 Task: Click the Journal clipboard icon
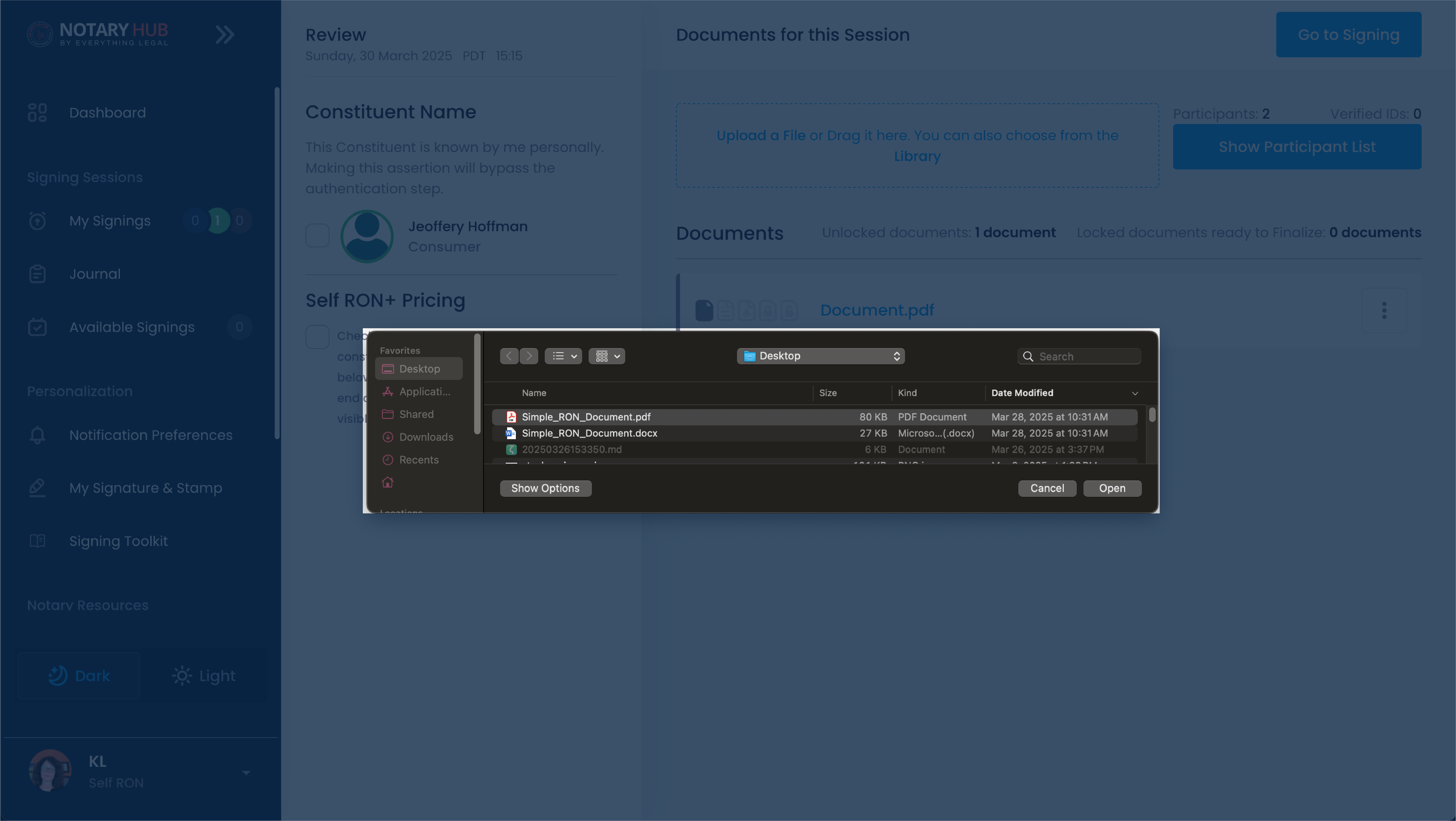tap(37, 274)
